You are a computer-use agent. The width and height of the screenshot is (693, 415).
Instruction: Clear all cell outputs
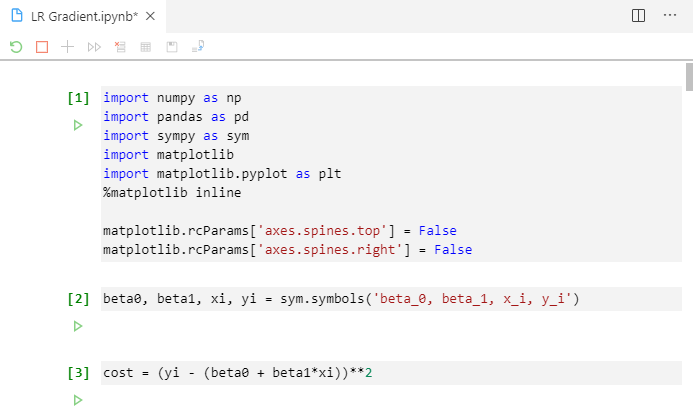[x=120, y=47]
